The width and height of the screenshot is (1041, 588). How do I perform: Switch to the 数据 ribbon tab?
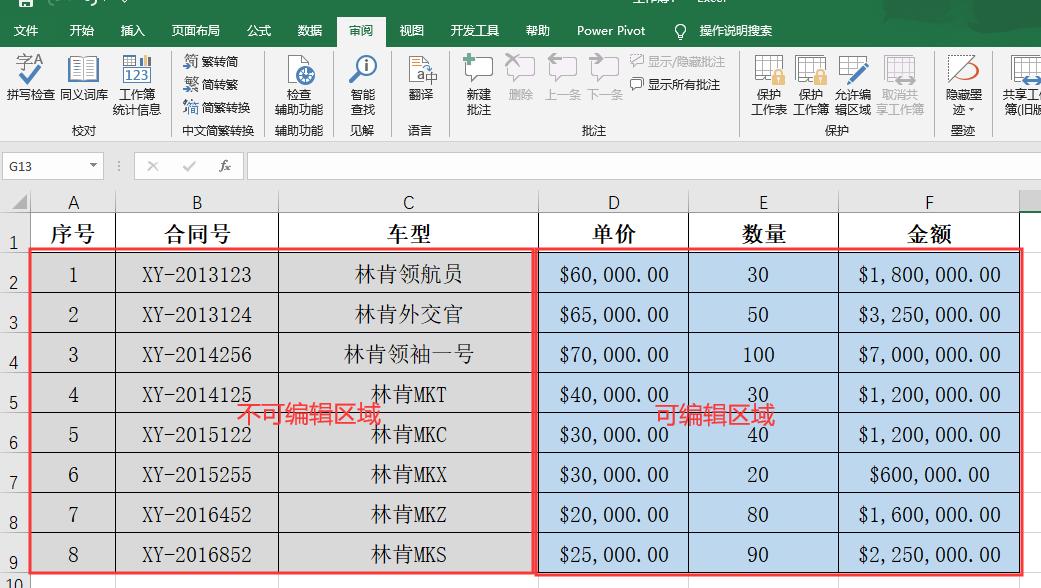coord(309,31)
